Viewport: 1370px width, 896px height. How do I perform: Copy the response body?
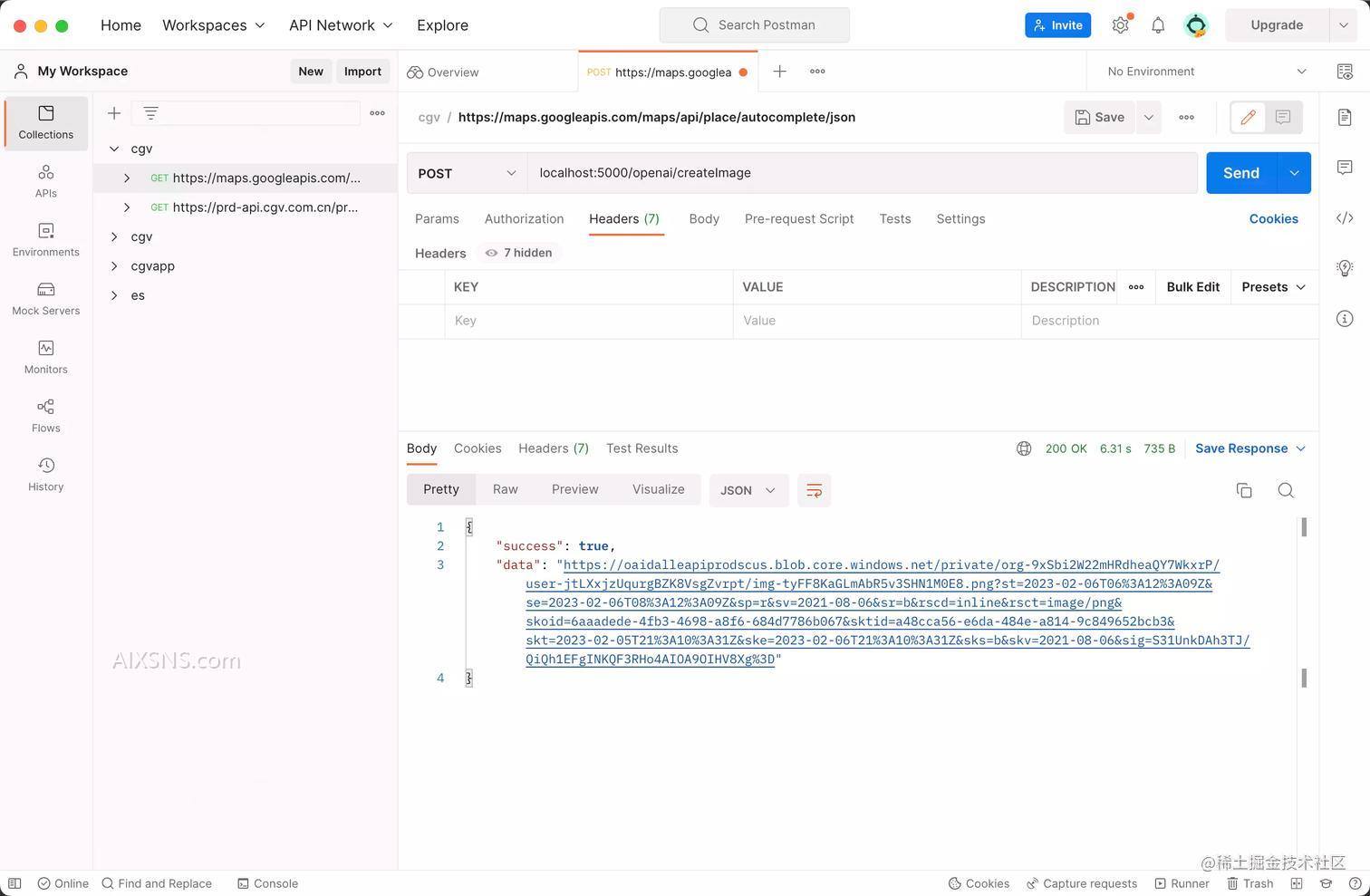coord(1244,490)
